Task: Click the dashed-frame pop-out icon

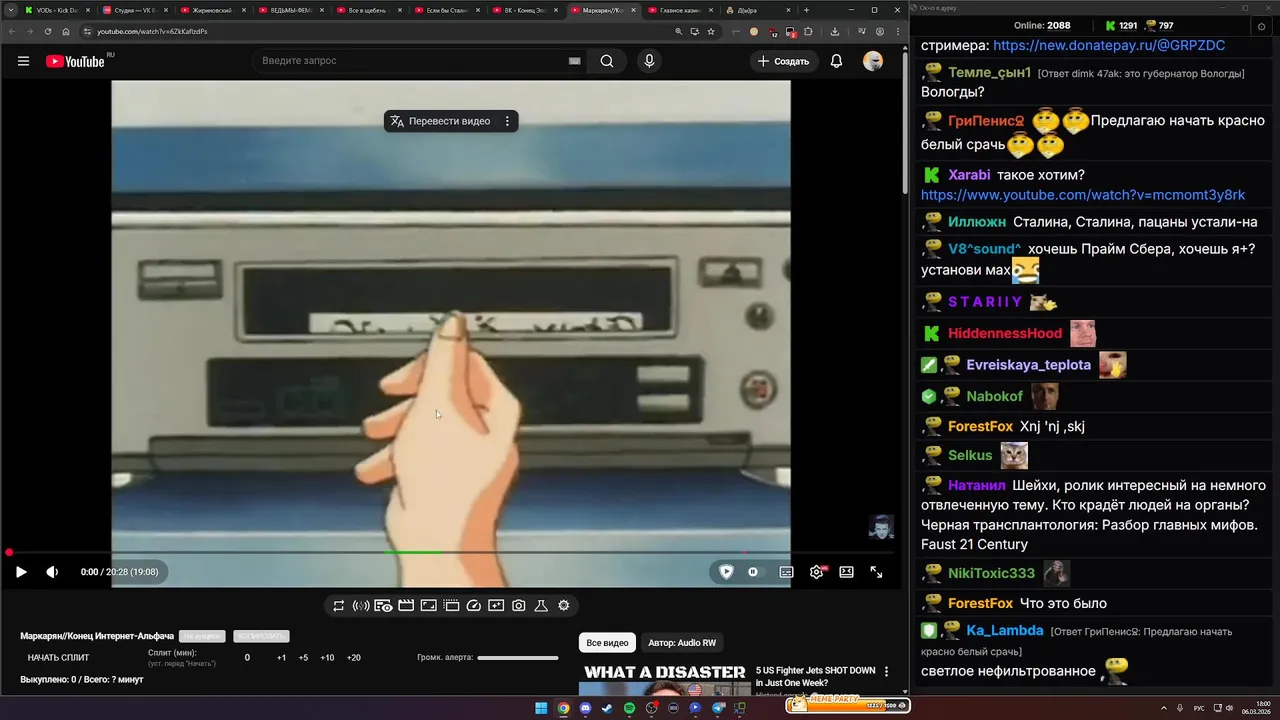Action: point(451,606)
